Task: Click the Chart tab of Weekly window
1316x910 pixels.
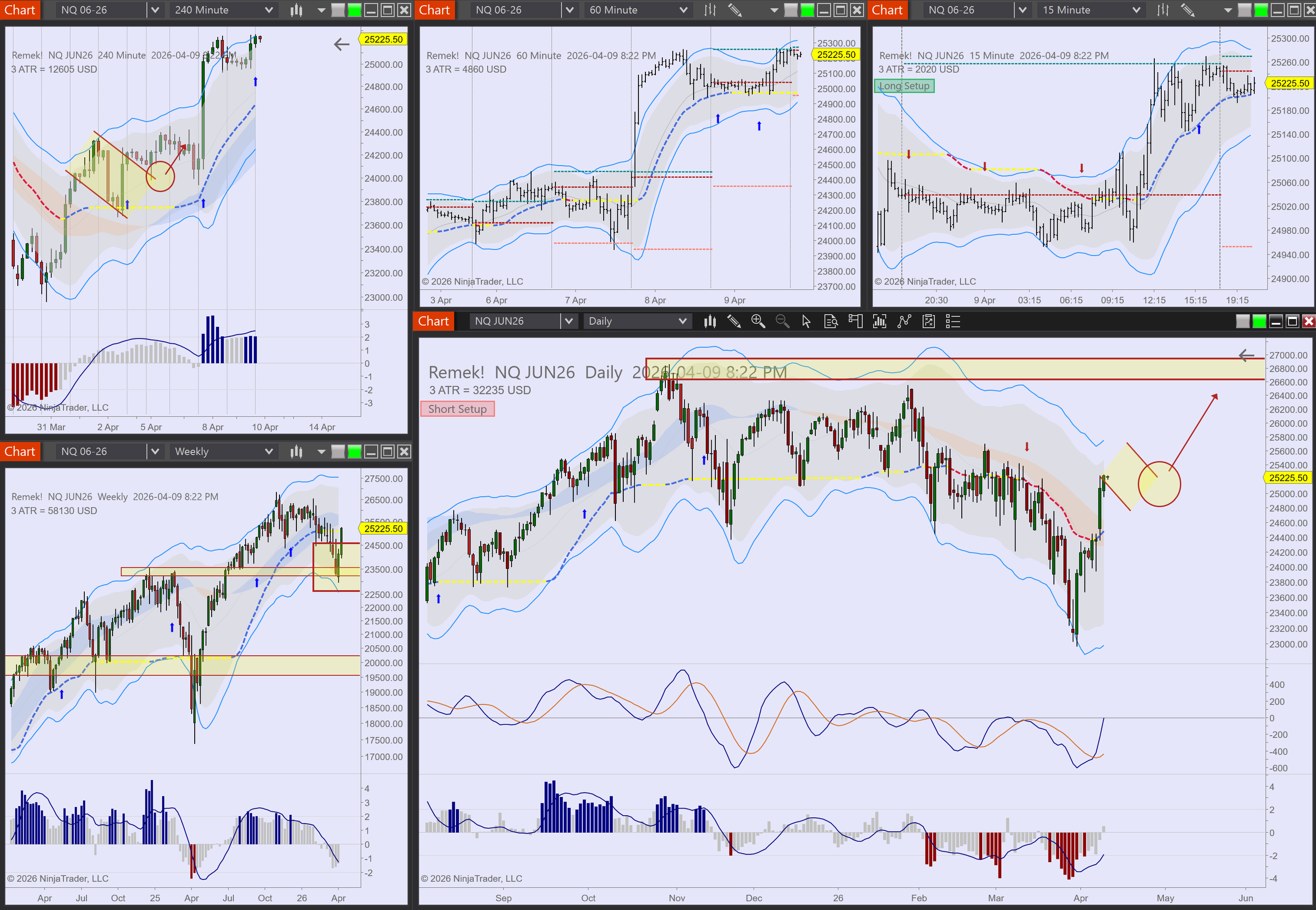Action: click(20, 452)
